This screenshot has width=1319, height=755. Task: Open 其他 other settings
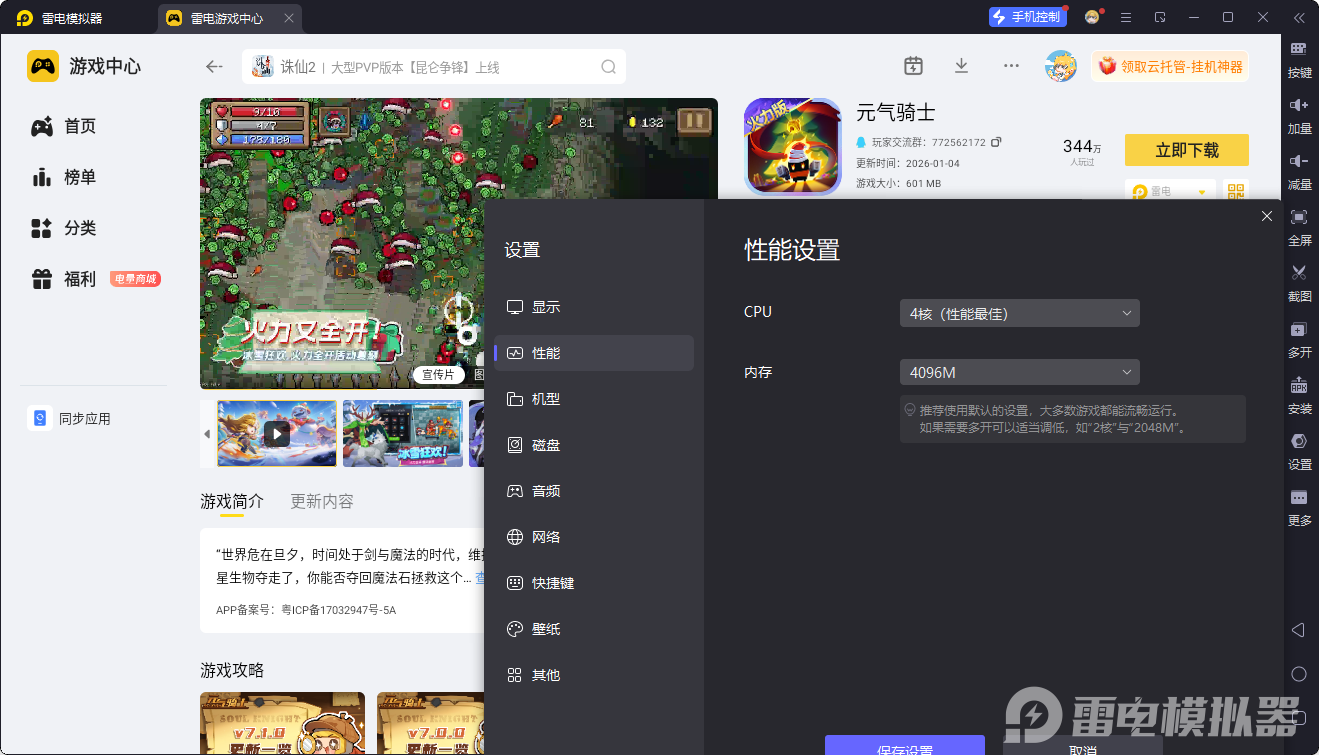coord(594,675)
